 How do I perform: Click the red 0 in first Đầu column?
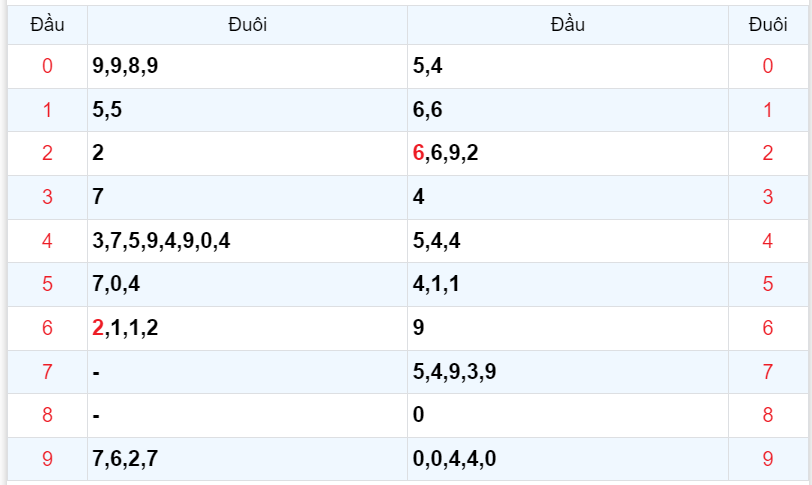(x=47, y=67)
